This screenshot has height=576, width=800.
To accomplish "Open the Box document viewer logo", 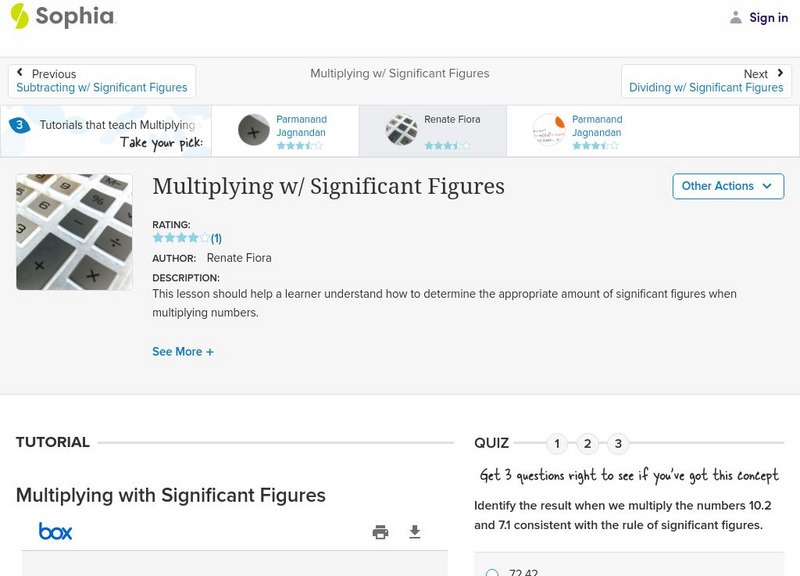I will pyautogui.click(x=55, y=531).
